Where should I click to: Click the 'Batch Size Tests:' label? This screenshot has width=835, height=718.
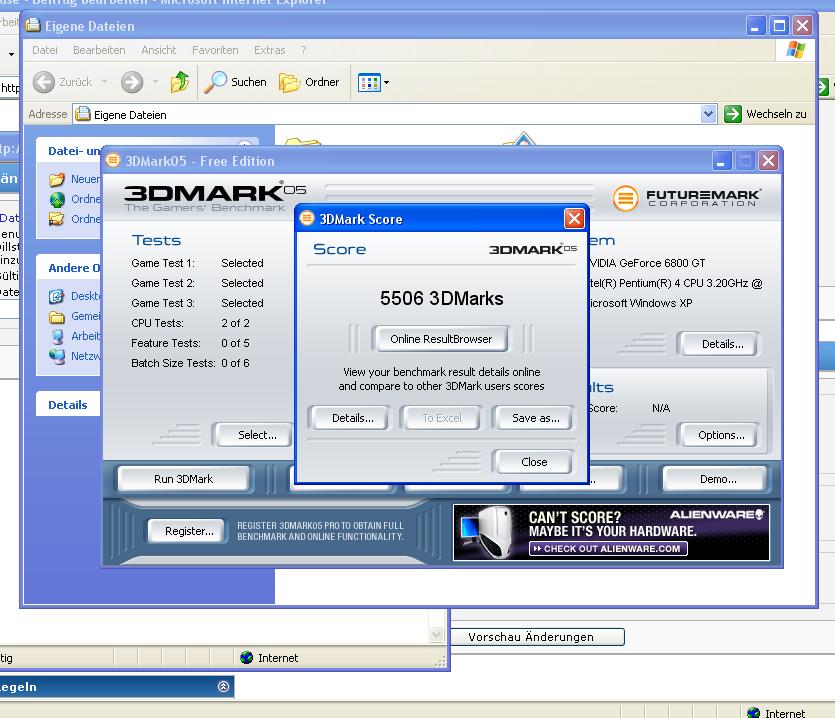pos(173,363)
